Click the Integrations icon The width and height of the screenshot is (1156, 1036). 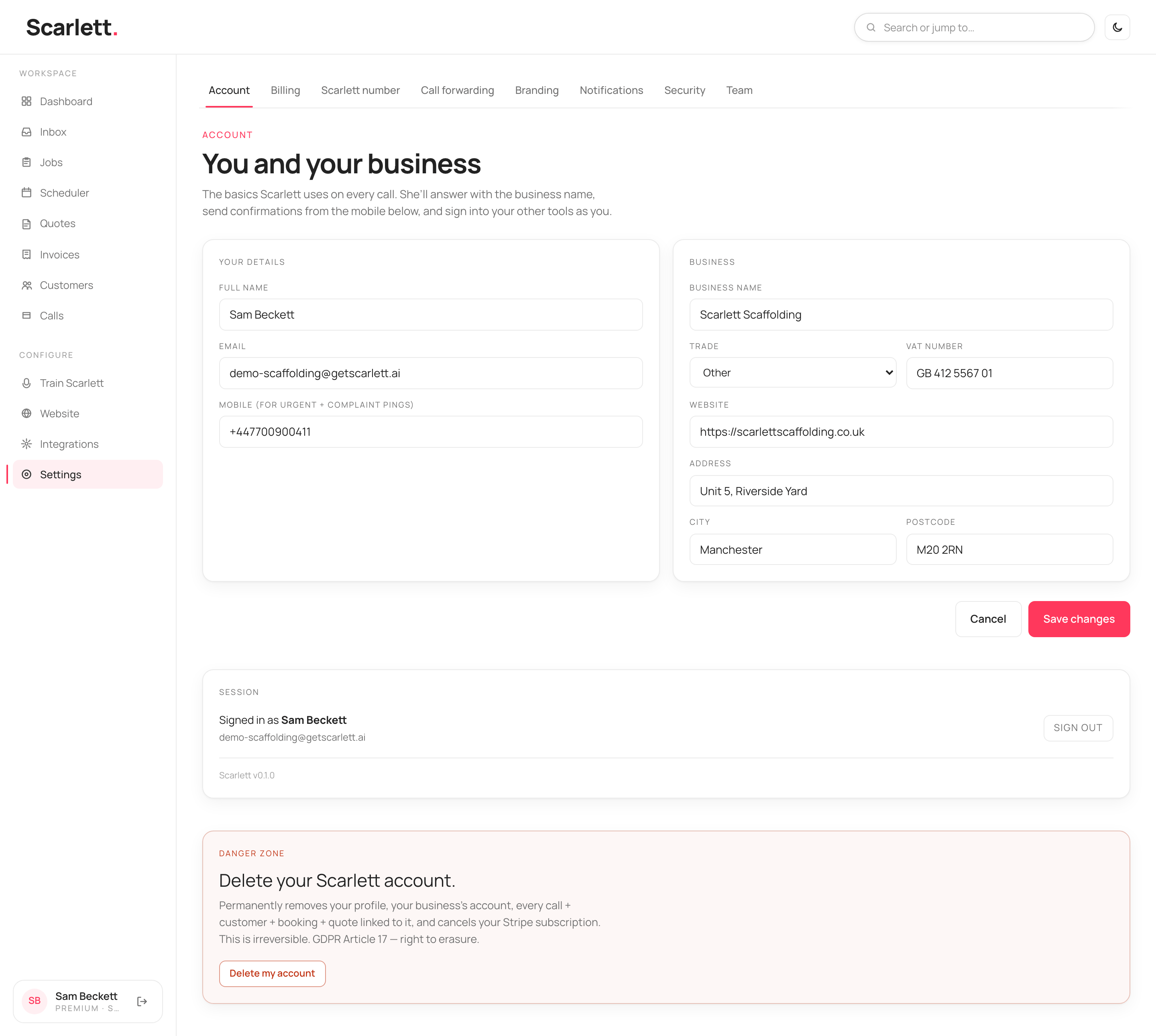pos(26,444)
